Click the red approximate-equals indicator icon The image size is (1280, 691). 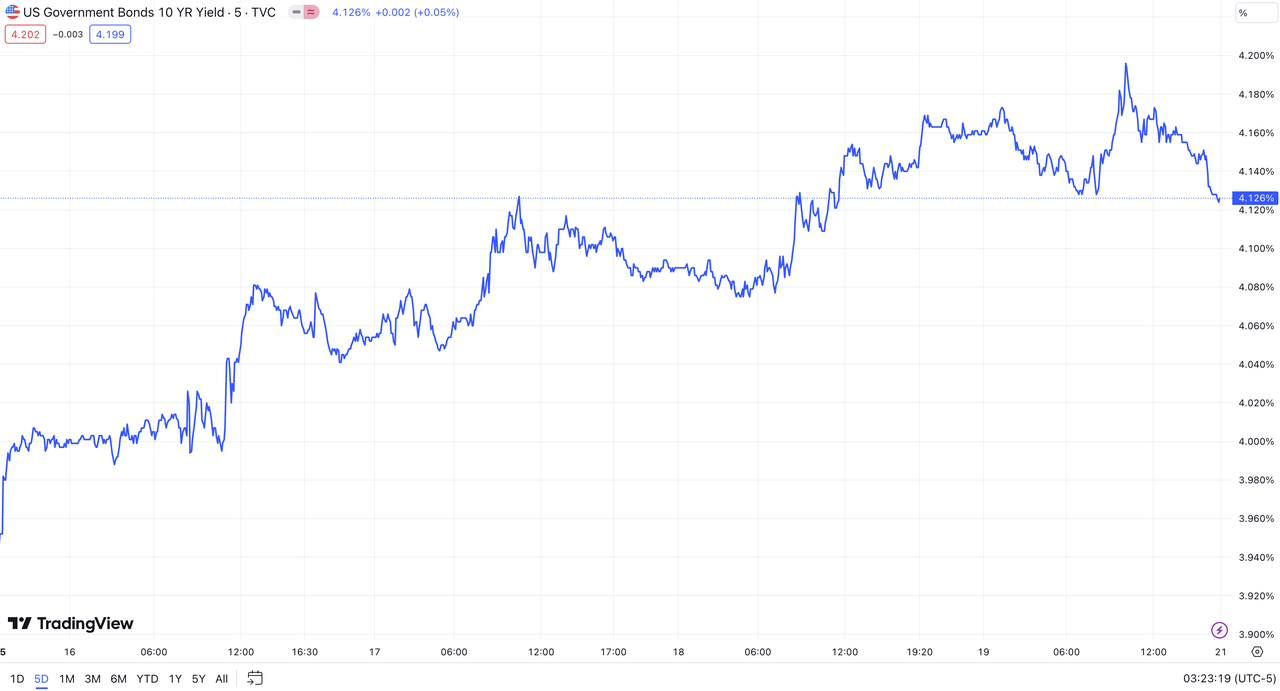coord(311,13)
